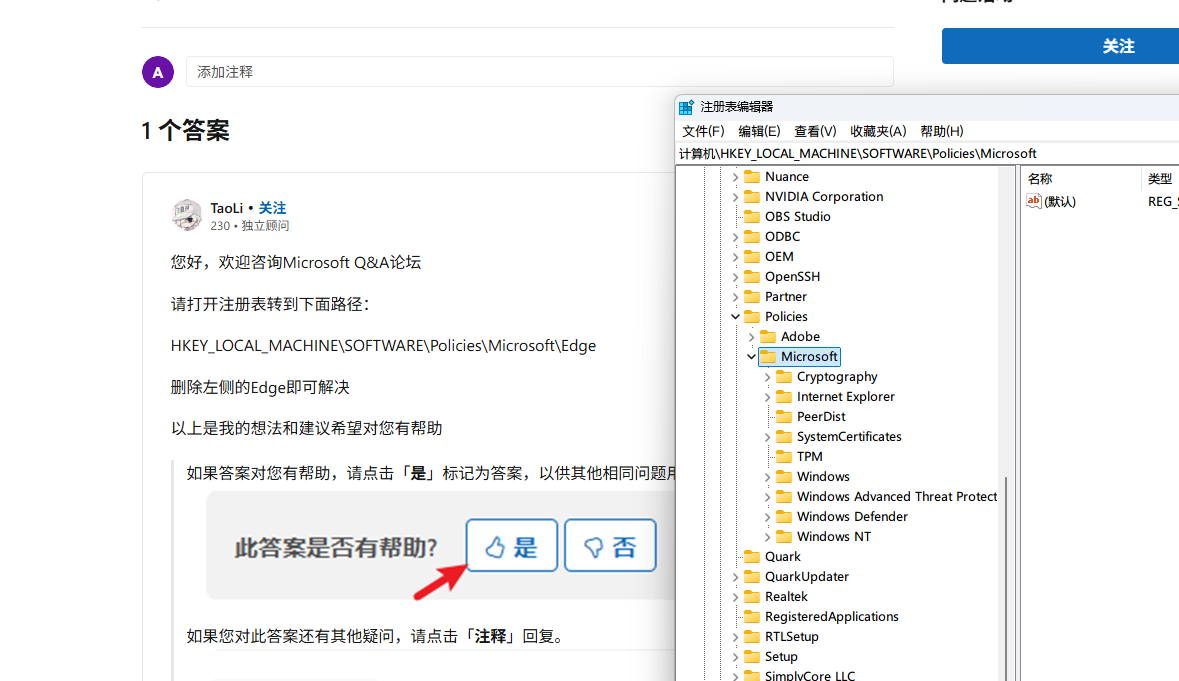Expand the Realtek key
1179x681 pixels.
pos(735,597)
